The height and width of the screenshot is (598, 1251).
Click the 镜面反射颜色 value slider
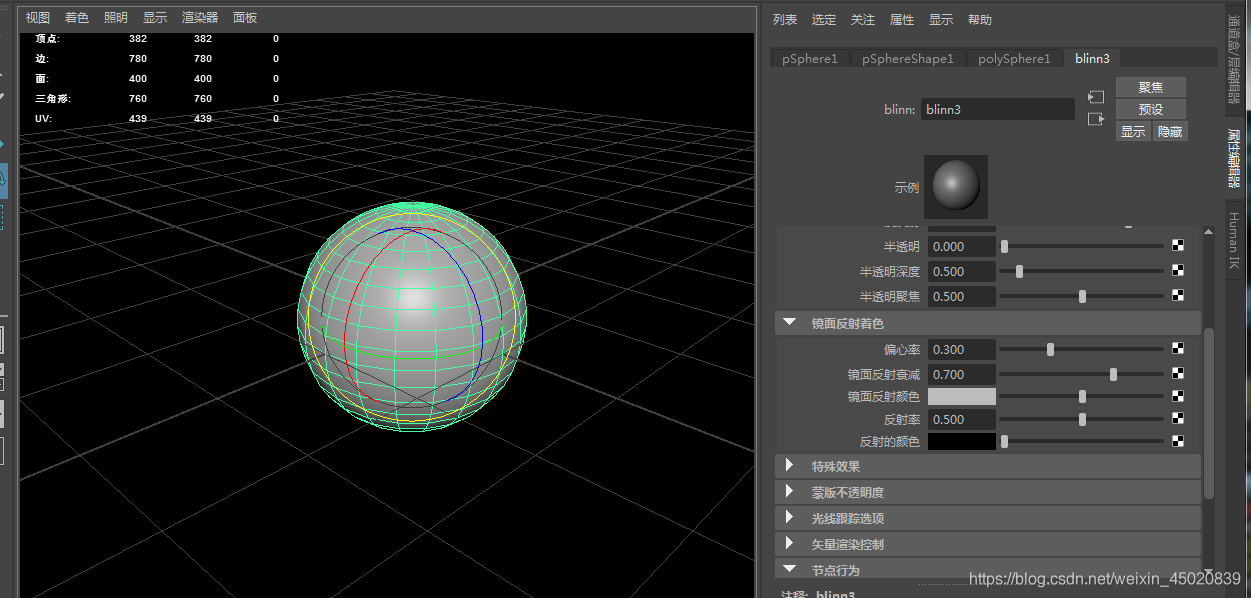1082,396
